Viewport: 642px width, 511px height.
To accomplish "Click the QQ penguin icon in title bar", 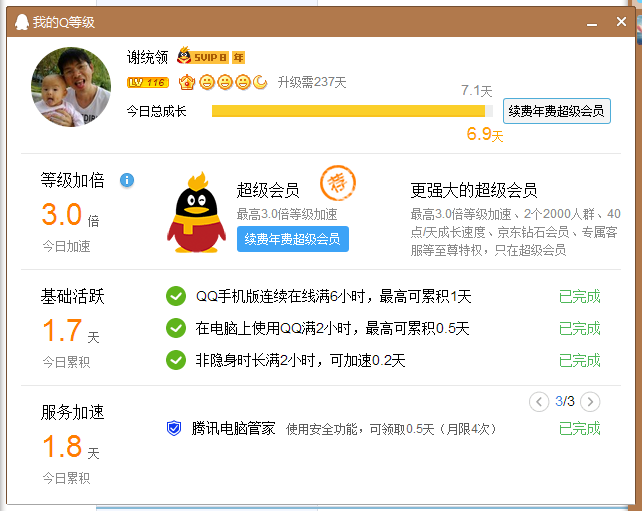I will tap(22, 22).
